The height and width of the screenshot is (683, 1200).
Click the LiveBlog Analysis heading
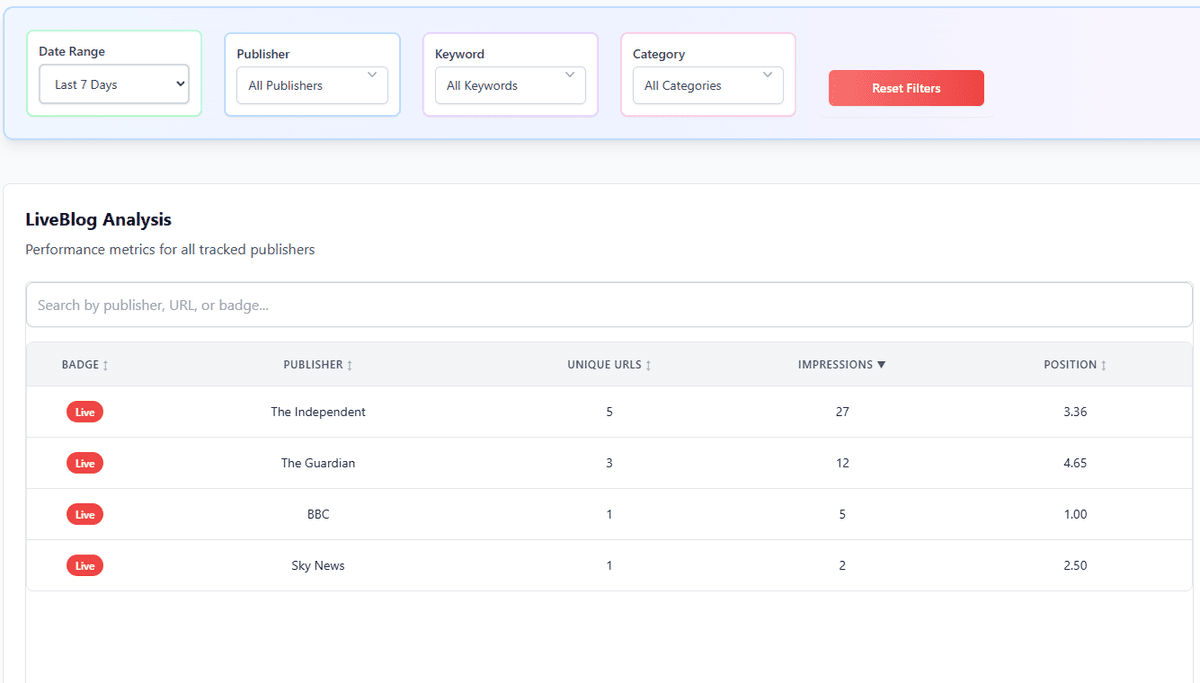[98, 219]
